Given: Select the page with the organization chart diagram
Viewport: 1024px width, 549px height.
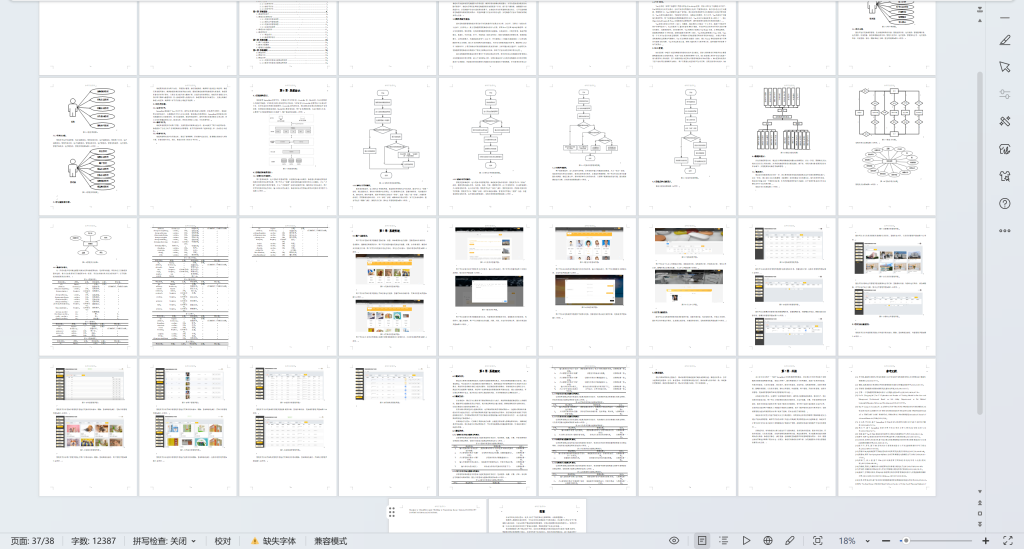Looking at the screenshot, I should pos(787,146).
